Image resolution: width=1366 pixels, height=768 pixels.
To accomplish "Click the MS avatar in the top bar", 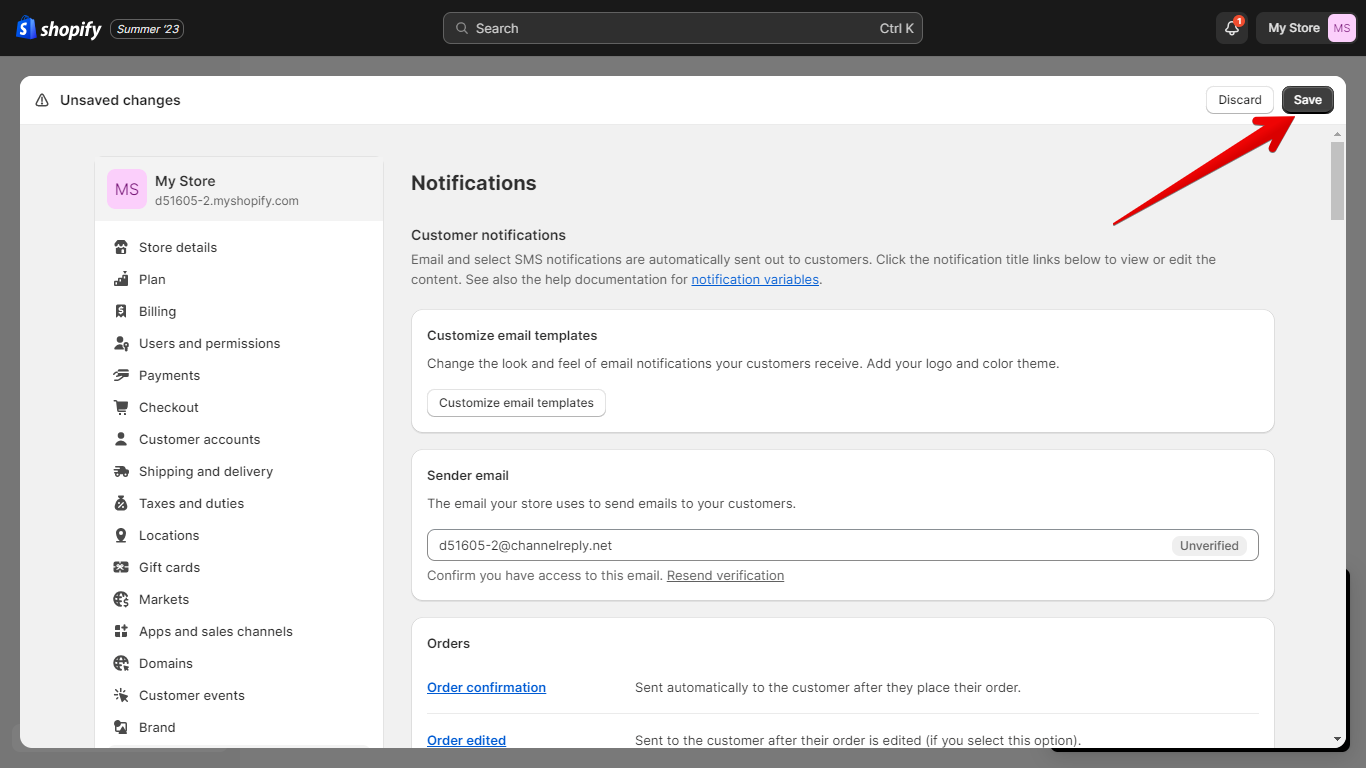I will point(1341,28).
